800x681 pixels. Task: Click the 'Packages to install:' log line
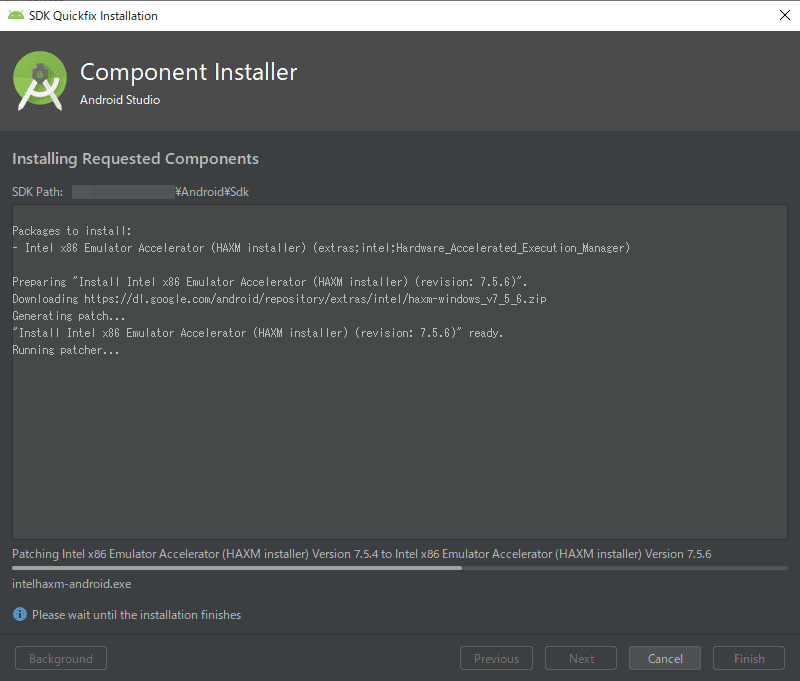pos(72,231)
